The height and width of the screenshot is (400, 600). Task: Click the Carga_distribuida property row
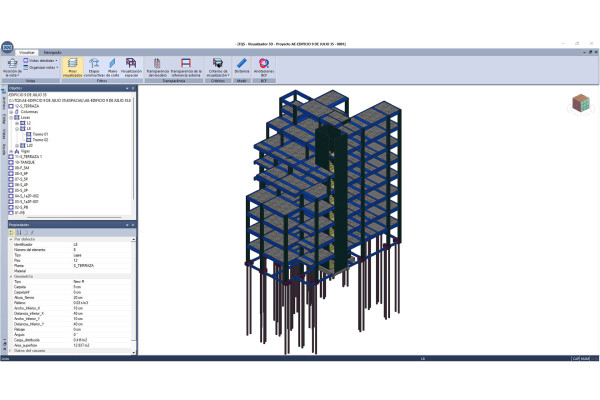point(70,340)
